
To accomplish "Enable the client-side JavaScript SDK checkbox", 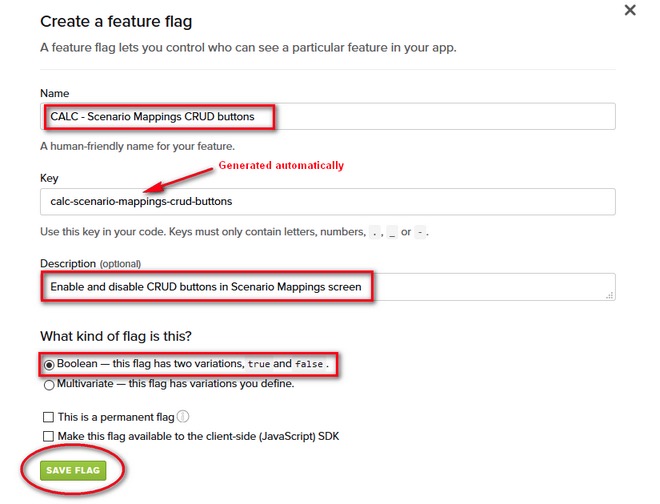I will coord(48,436).
